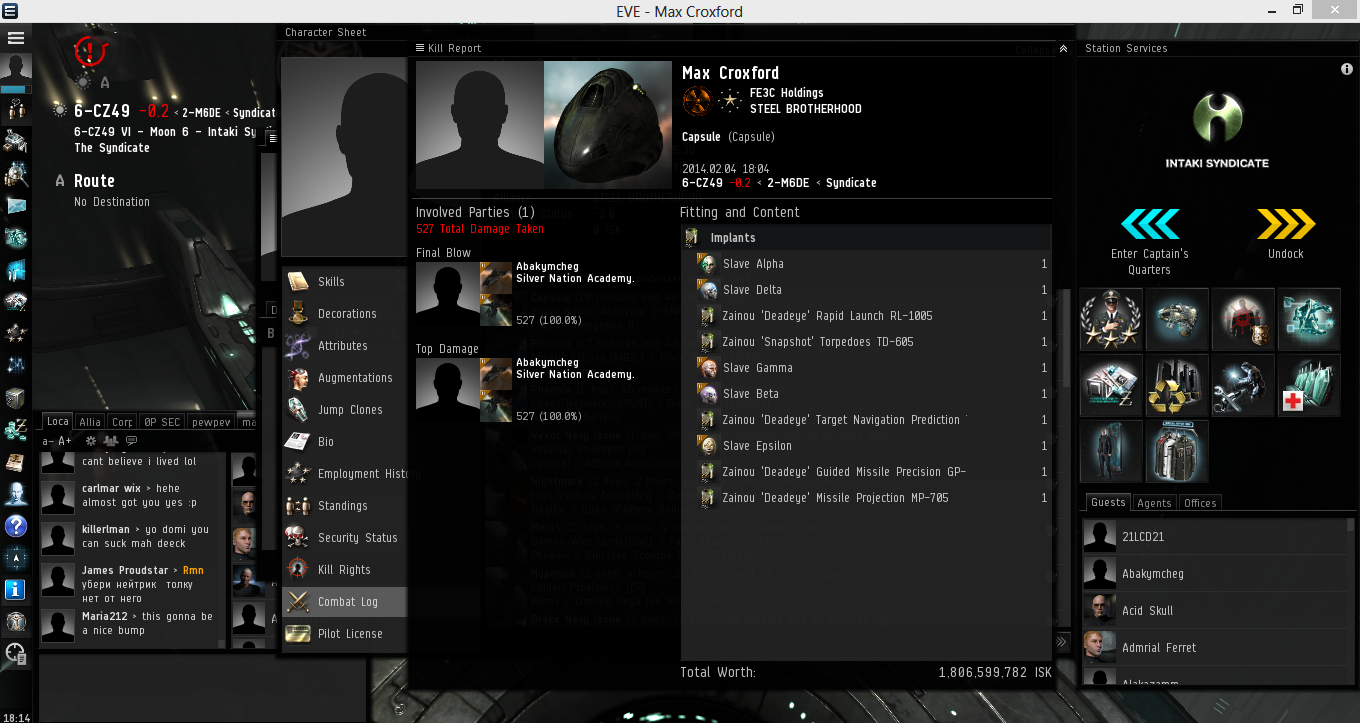
Task: Open Station Services info icon
Action: 1347,69
